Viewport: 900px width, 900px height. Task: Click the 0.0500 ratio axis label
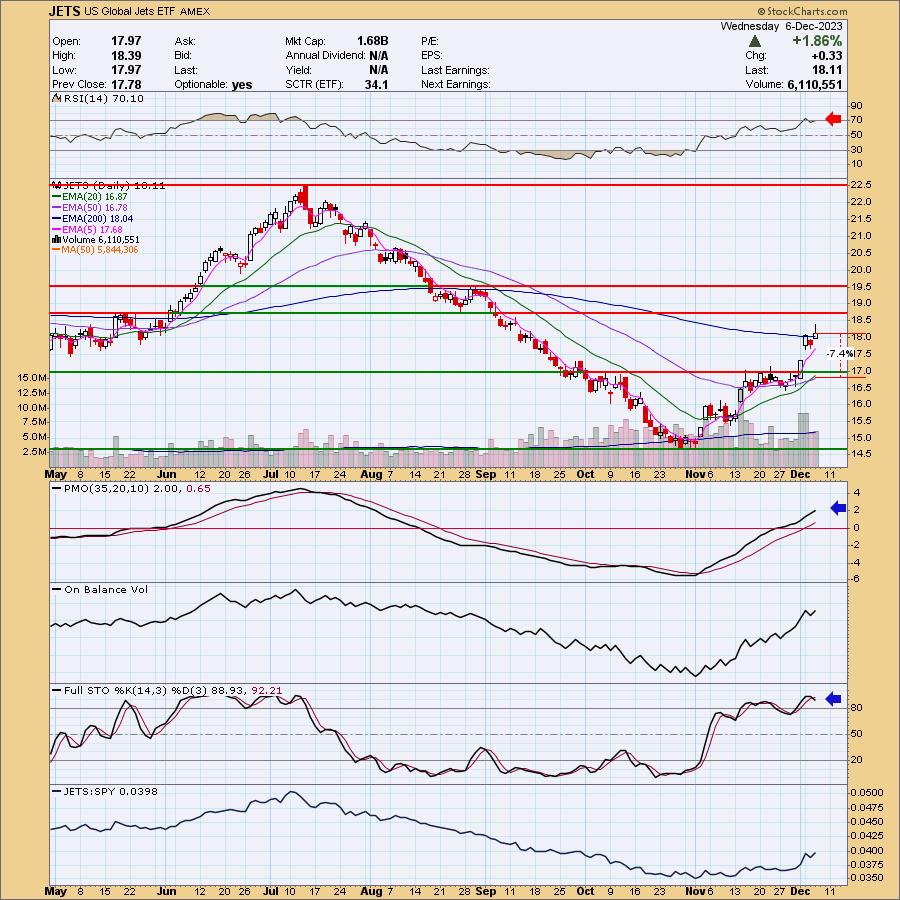(868, 793)
